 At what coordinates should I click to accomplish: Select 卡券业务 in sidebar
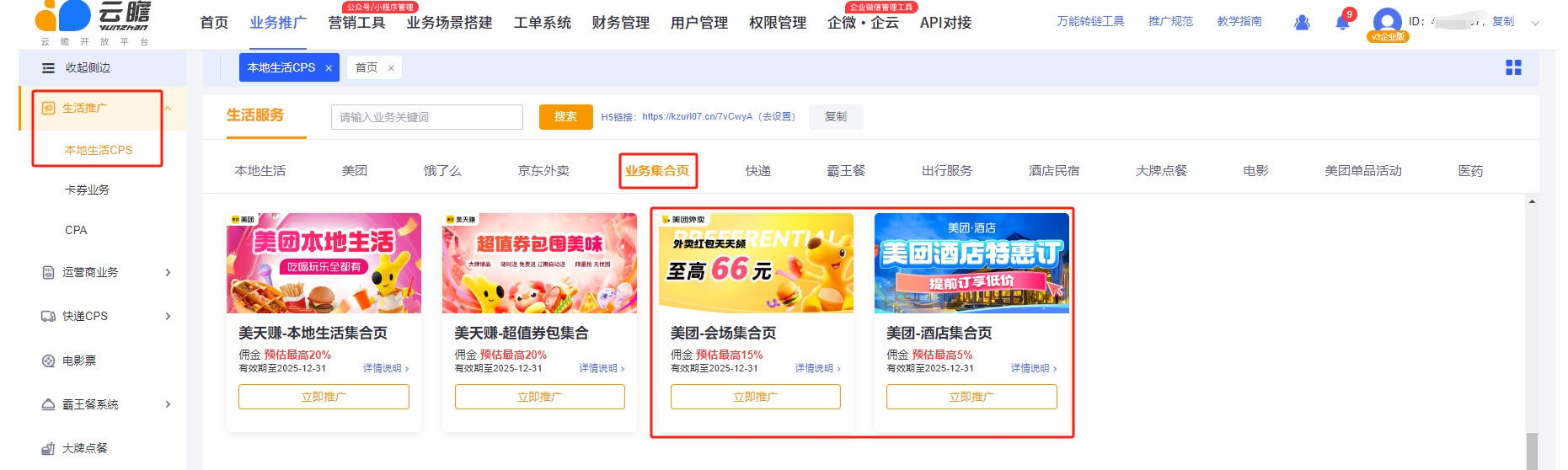point(88,190)
